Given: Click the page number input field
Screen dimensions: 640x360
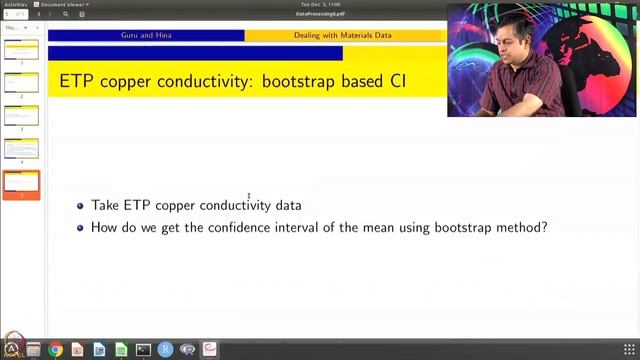Looking at the screenshot, I should click(x=16, y=14).
